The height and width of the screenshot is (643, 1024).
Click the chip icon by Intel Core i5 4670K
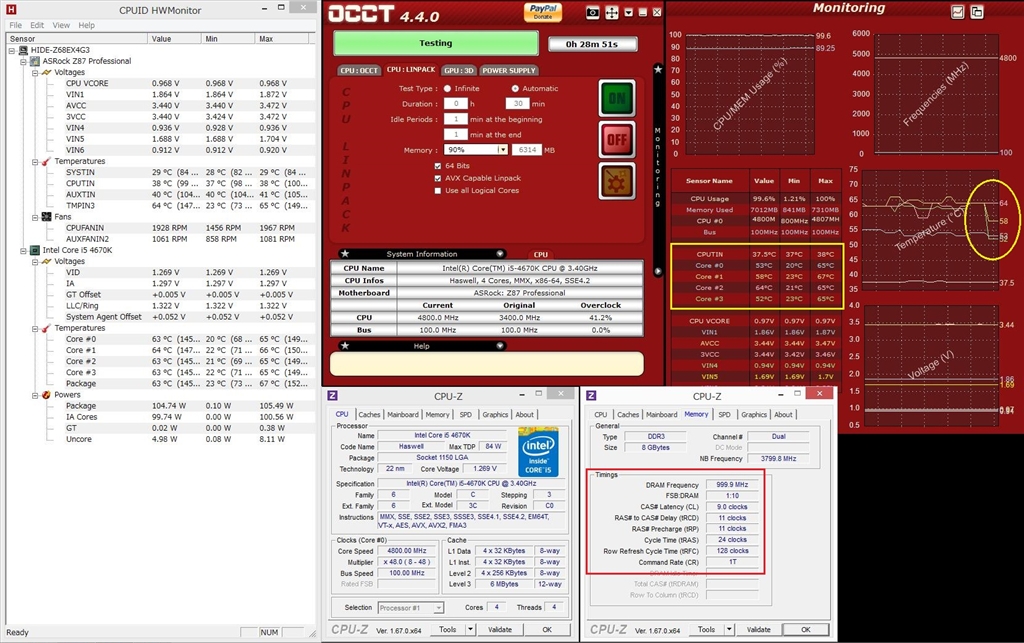pyautogui.click(x=35, y=250)
